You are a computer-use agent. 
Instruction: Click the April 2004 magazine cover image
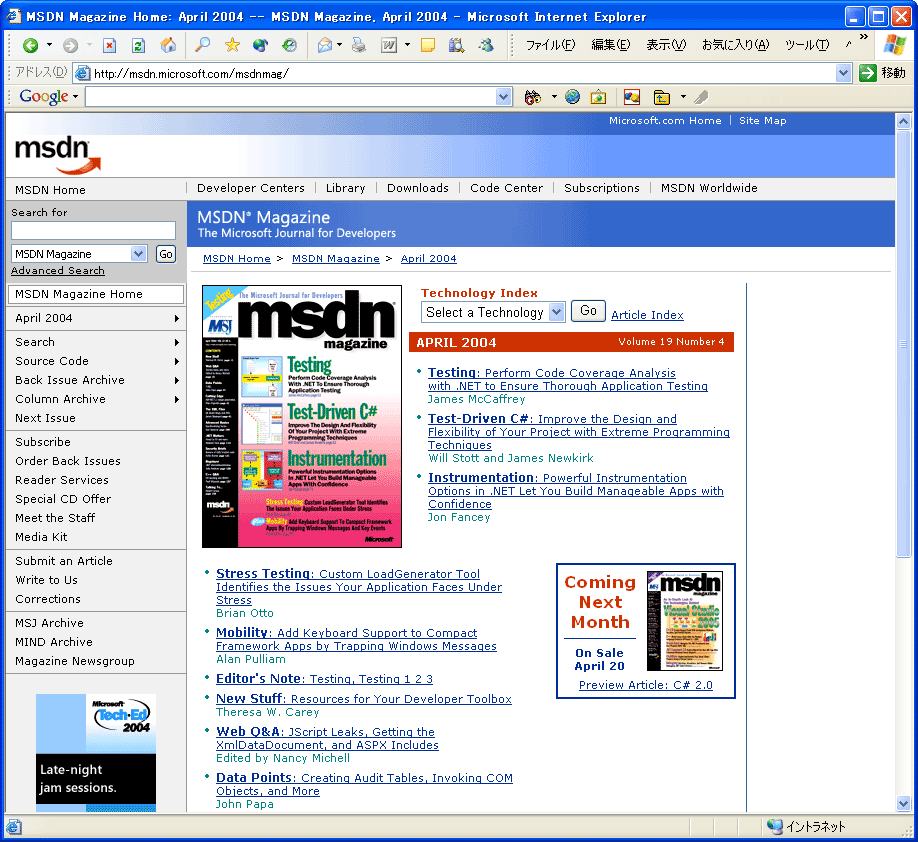[302, 416]
